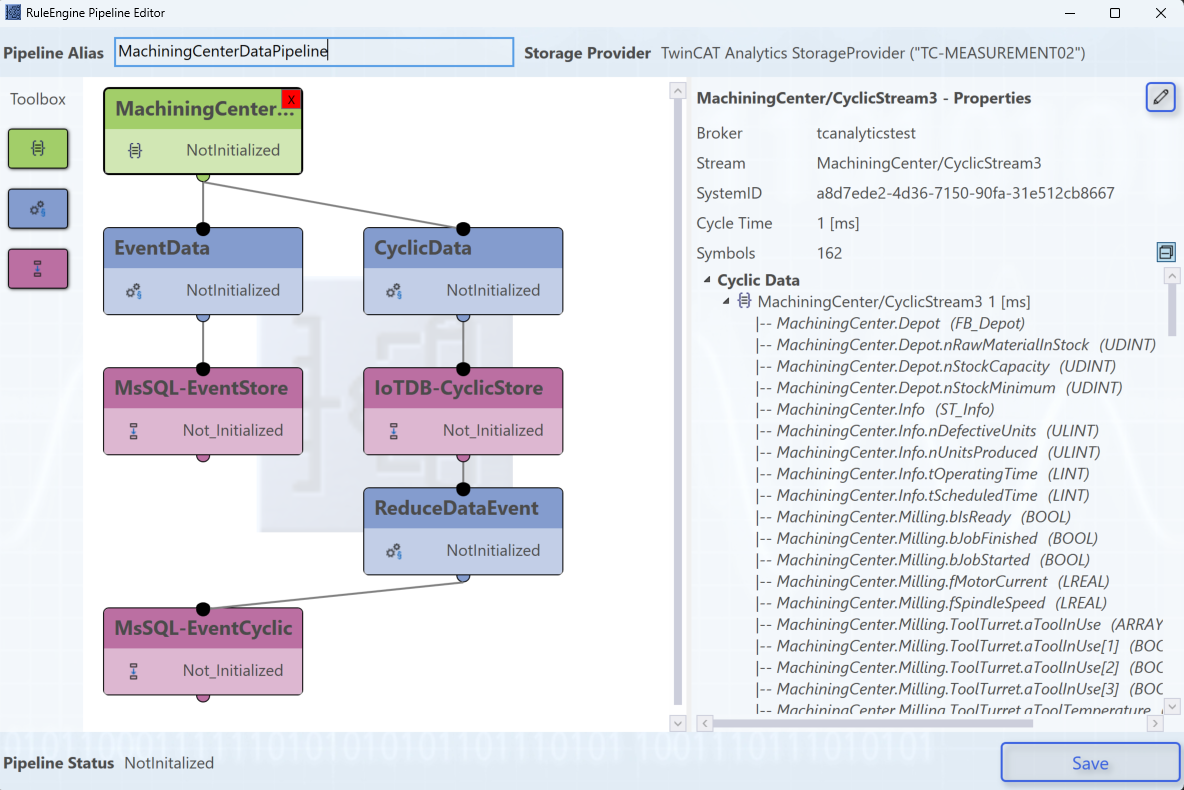Click the symbols window icon beside 162
This screenshot has width=1184, height=790.
pos(1166,252)
